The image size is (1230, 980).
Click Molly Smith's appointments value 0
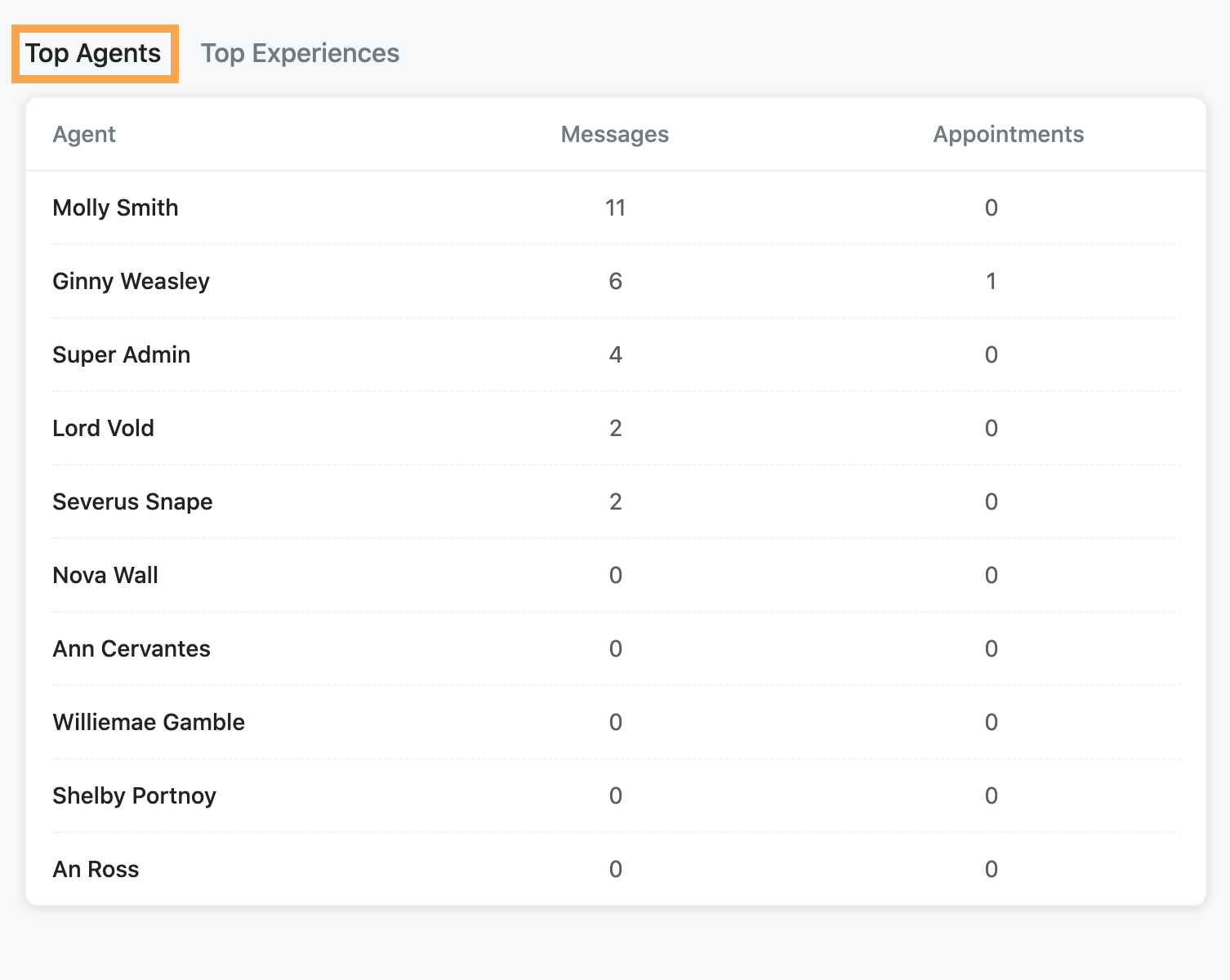click(x=992, y=207)
